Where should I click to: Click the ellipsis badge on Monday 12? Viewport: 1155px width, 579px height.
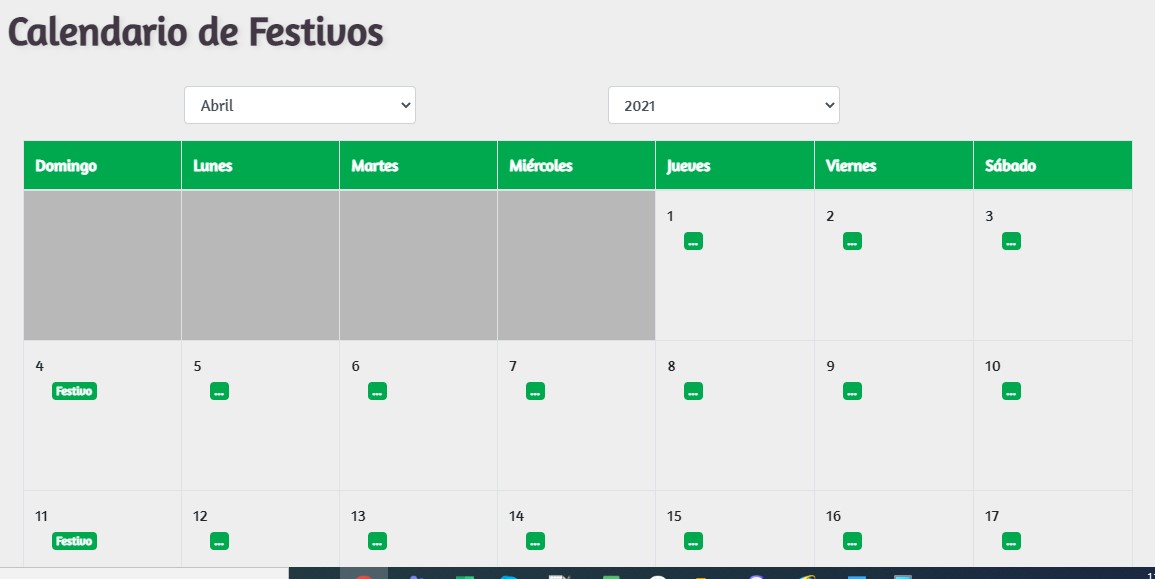coord(219,541)
